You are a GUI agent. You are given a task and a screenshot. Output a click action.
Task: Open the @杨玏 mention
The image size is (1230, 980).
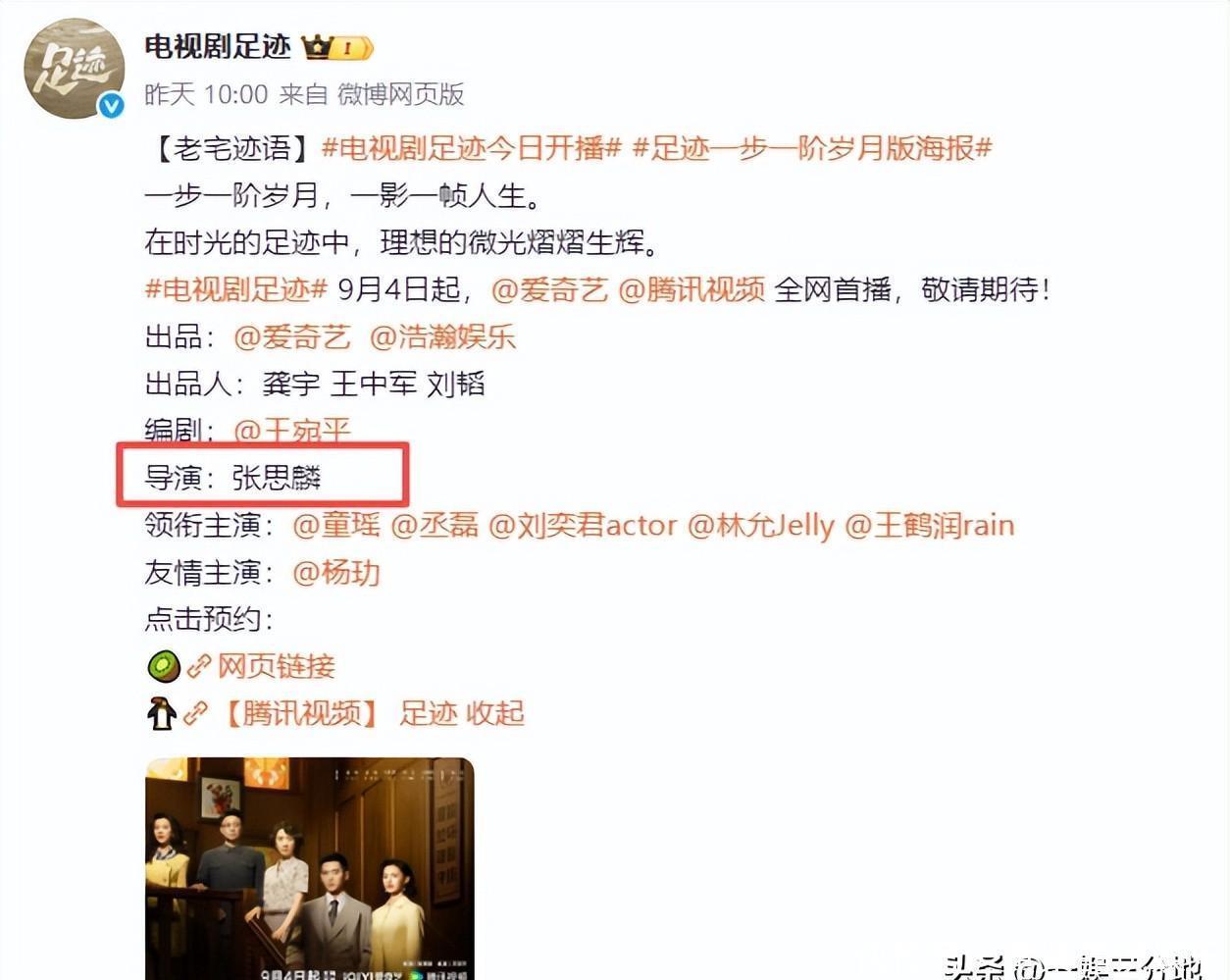tap(336, 572)
